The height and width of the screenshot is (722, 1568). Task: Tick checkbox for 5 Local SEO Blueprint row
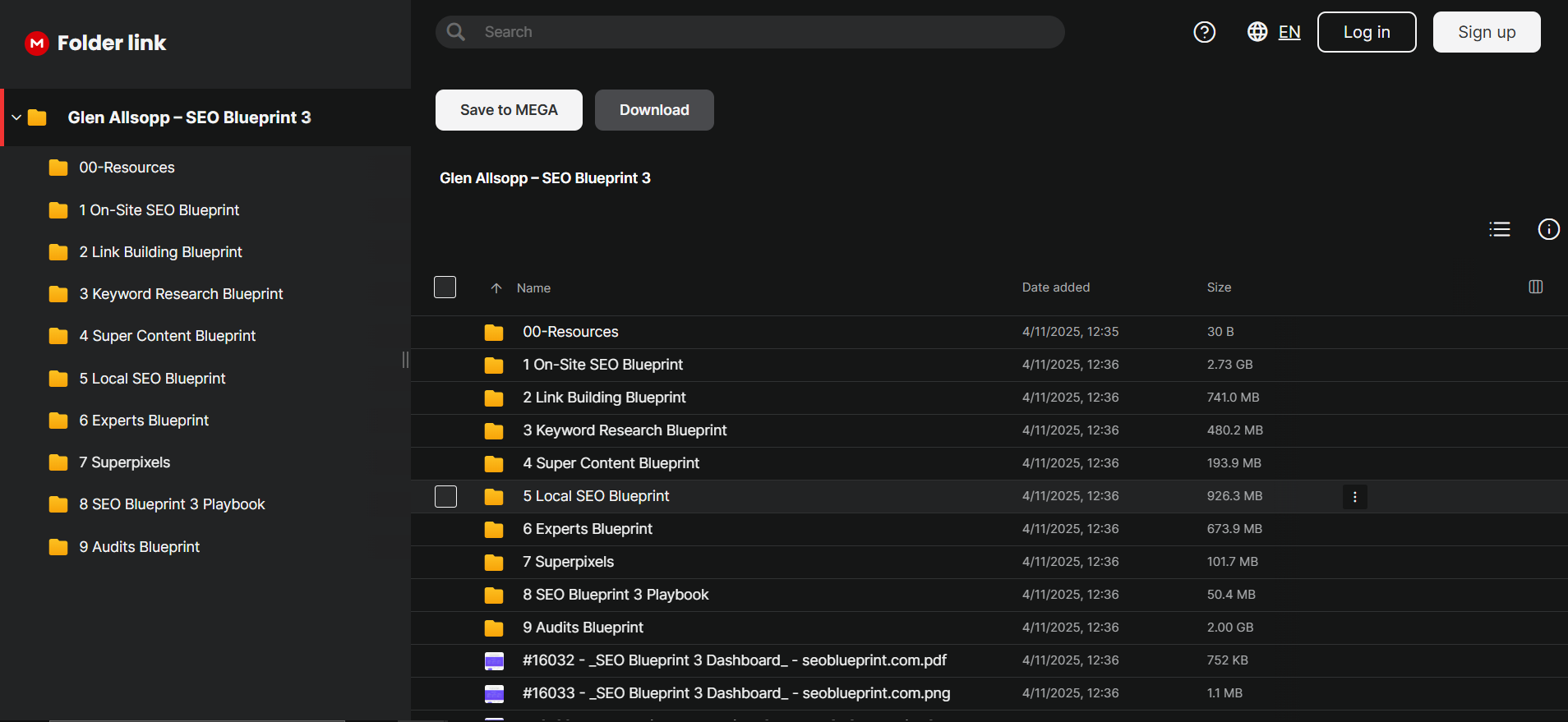point(445,496)
